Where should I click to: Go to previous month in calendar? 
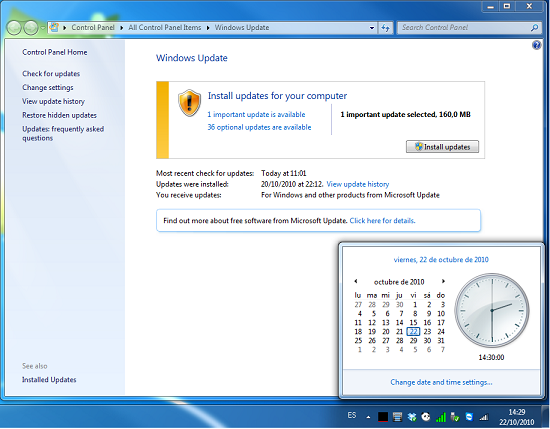click(356, 281)
